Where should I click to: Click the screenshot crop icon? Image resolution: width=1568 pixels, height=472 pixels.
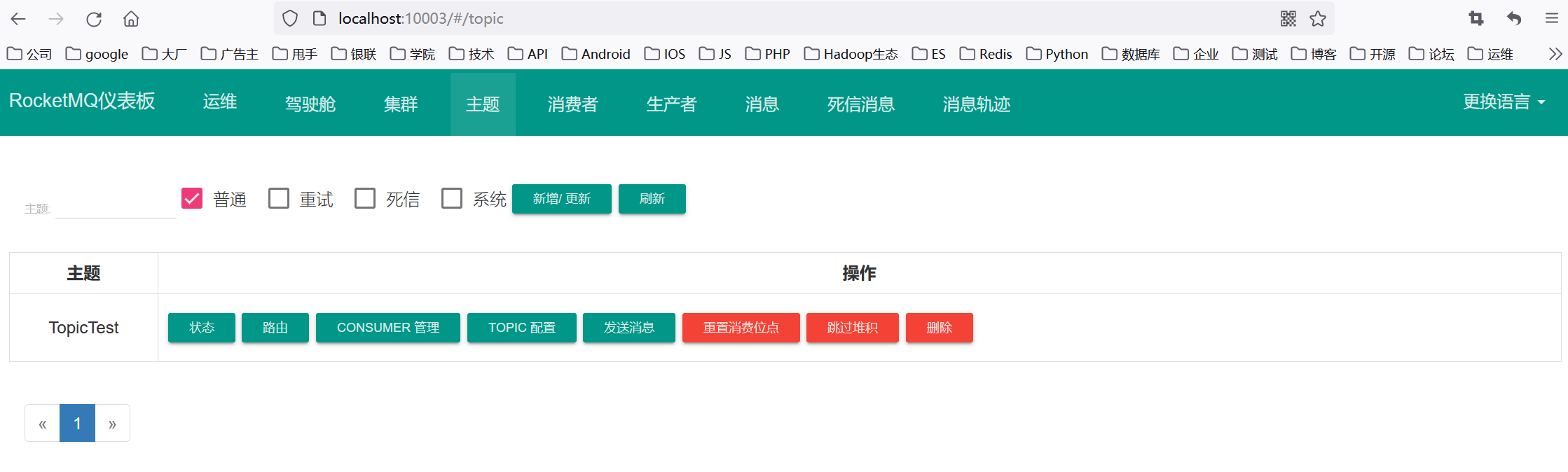pos(1476,19)
